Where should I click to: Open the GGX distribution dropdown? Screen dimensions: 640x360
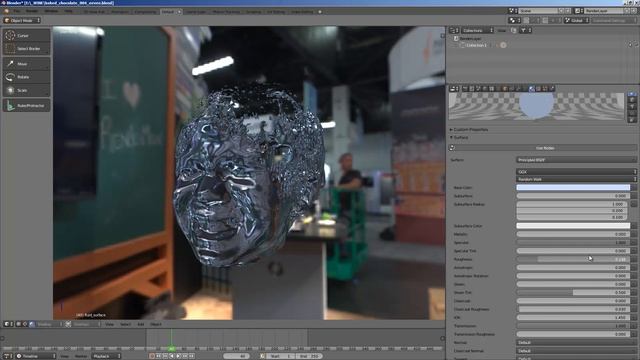[576, 172]
